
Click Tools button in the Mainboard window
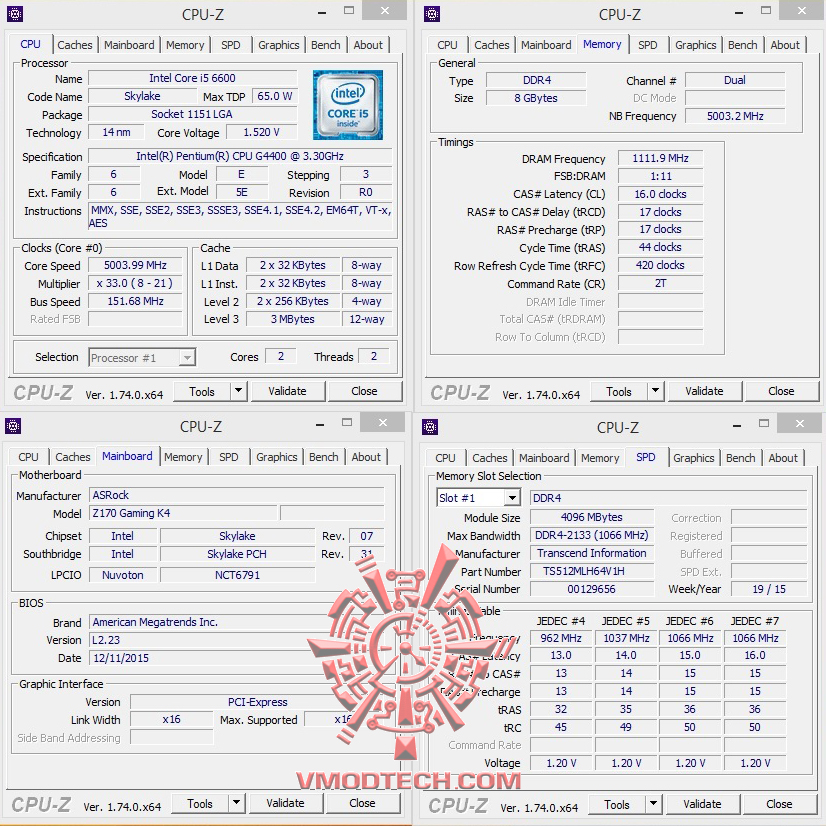200,803
